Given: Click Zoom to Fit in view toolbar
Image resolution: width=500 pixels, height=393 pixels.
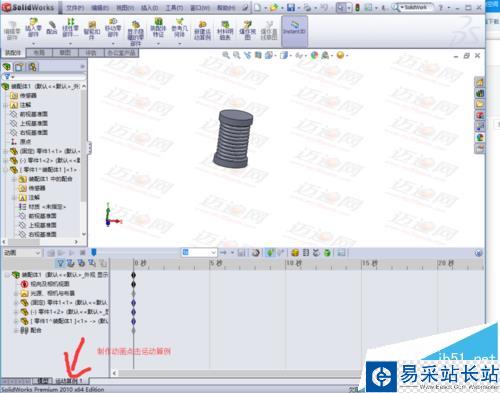Looking at the screenshot, I should coord(226,55).
